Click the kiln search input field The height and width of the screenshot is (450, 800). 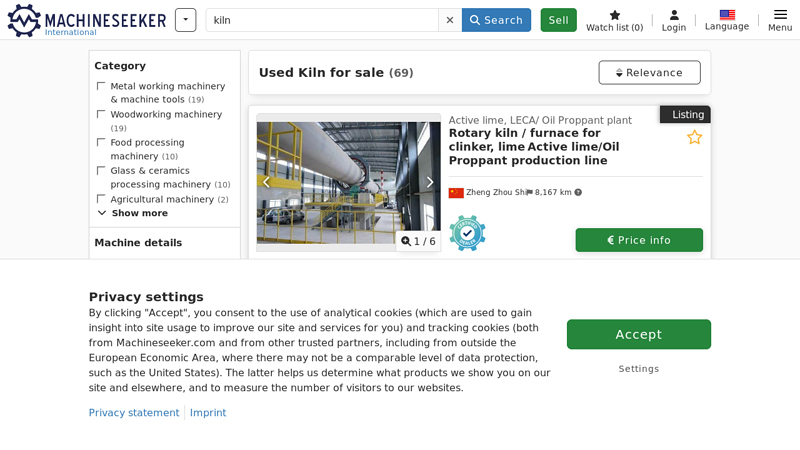coord(322,20)
